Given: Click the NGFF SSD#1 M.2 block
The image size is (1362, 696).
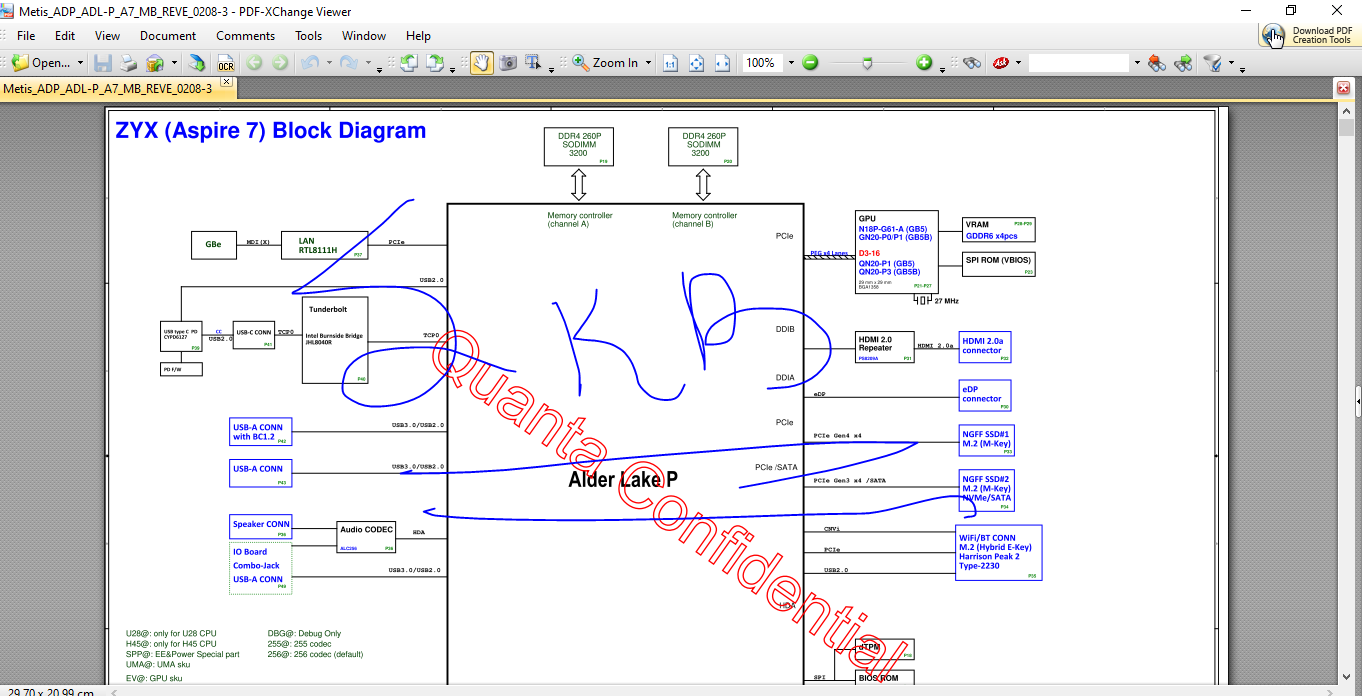Looking at the screenshot, I should 987,439.
